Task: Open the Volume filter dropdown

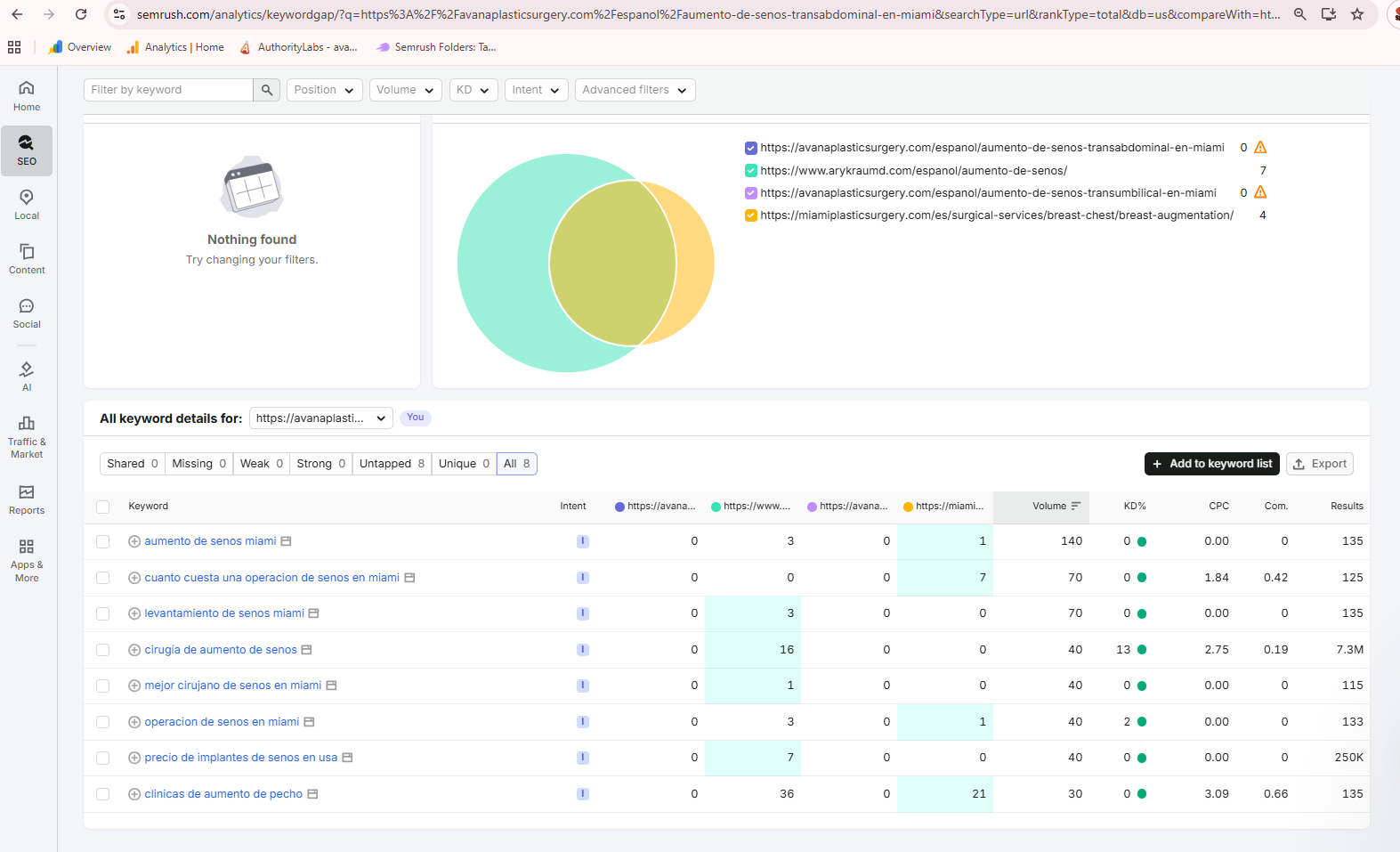Action: (x=405, y=90)
